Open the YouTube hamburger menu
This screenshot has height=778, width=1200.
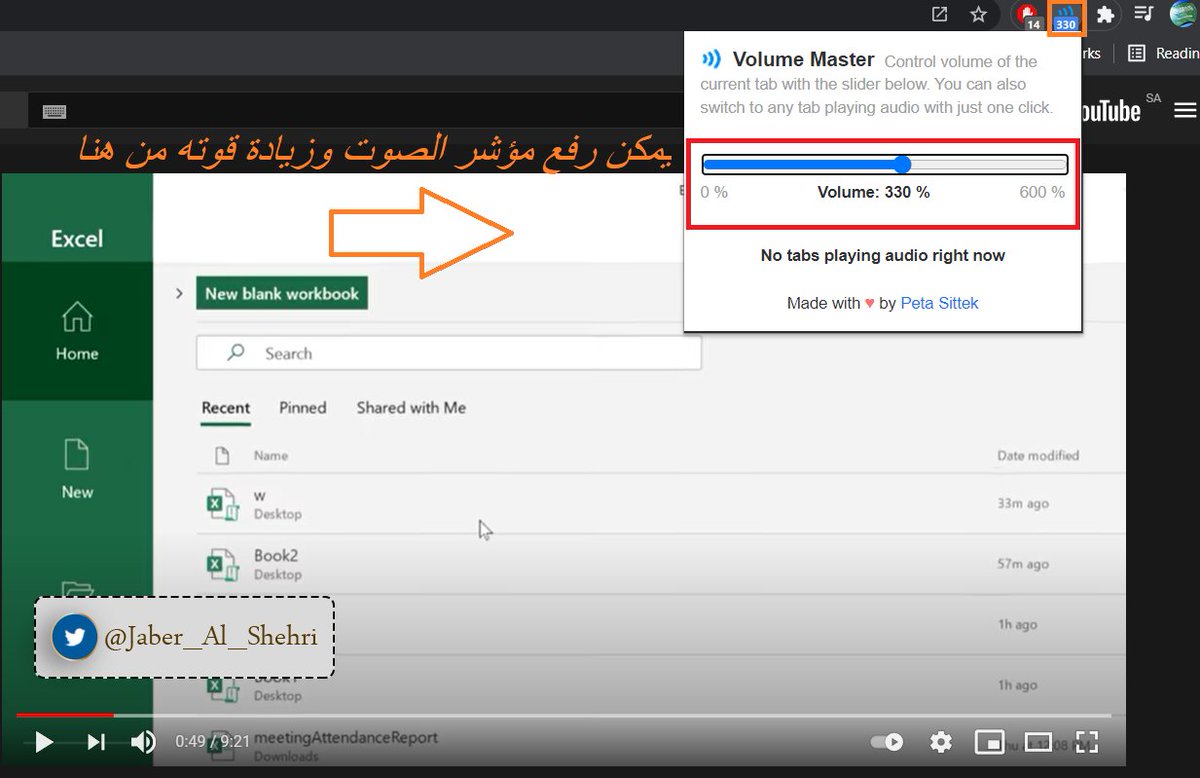(x=1185, y=110)
